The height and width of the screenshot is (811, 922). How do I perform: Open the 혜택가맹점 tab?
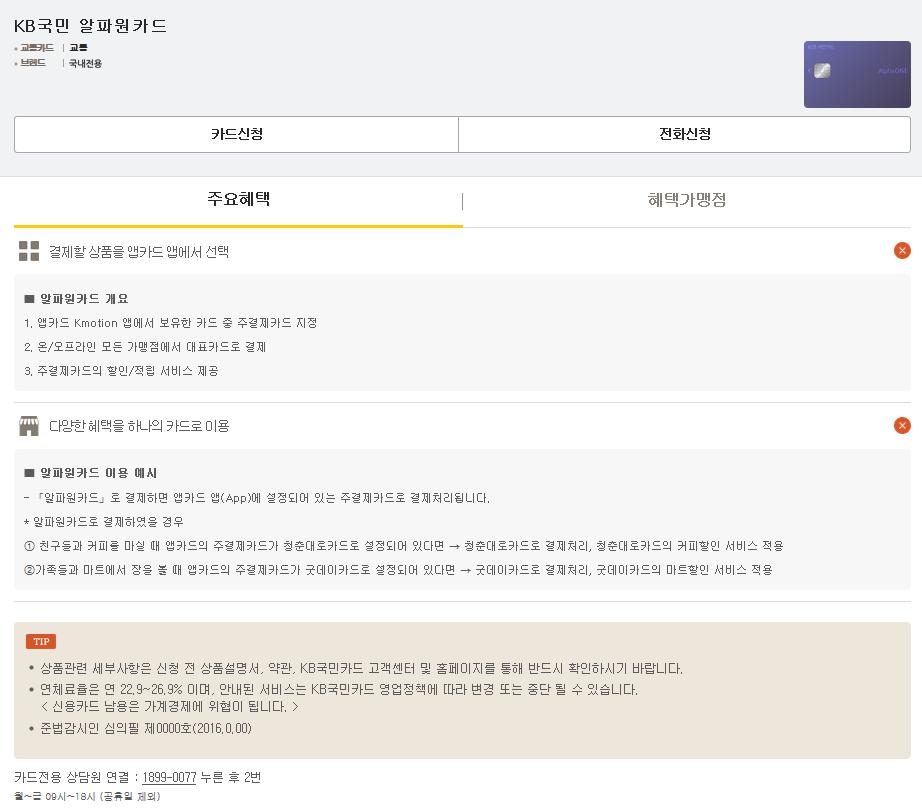point(686,200)
